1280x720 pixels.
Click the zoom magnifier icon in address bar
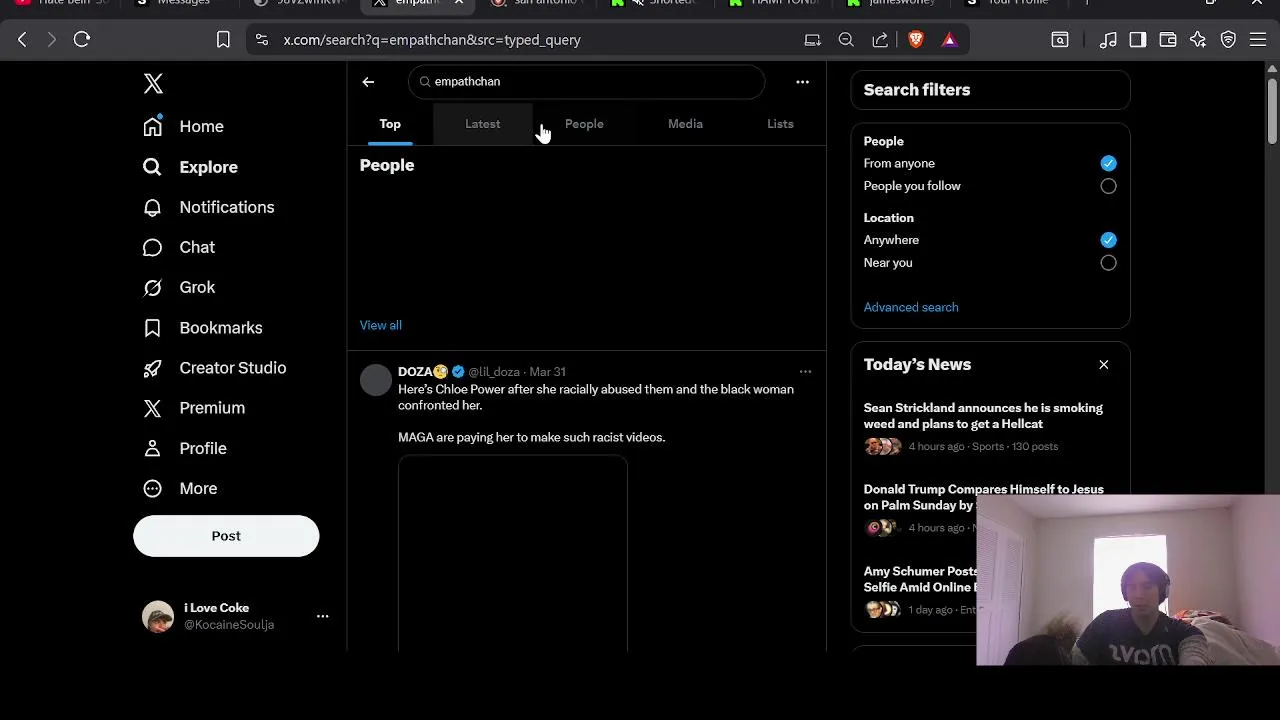[846, 40]
